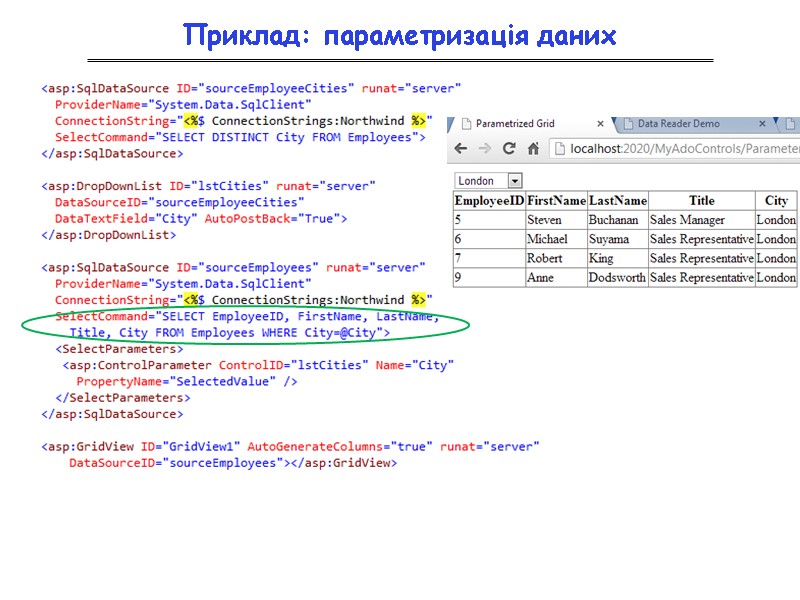The width and height of the screenshot is (800, 600).
Task: Select the cell with first name Michael
Action: 556,239
